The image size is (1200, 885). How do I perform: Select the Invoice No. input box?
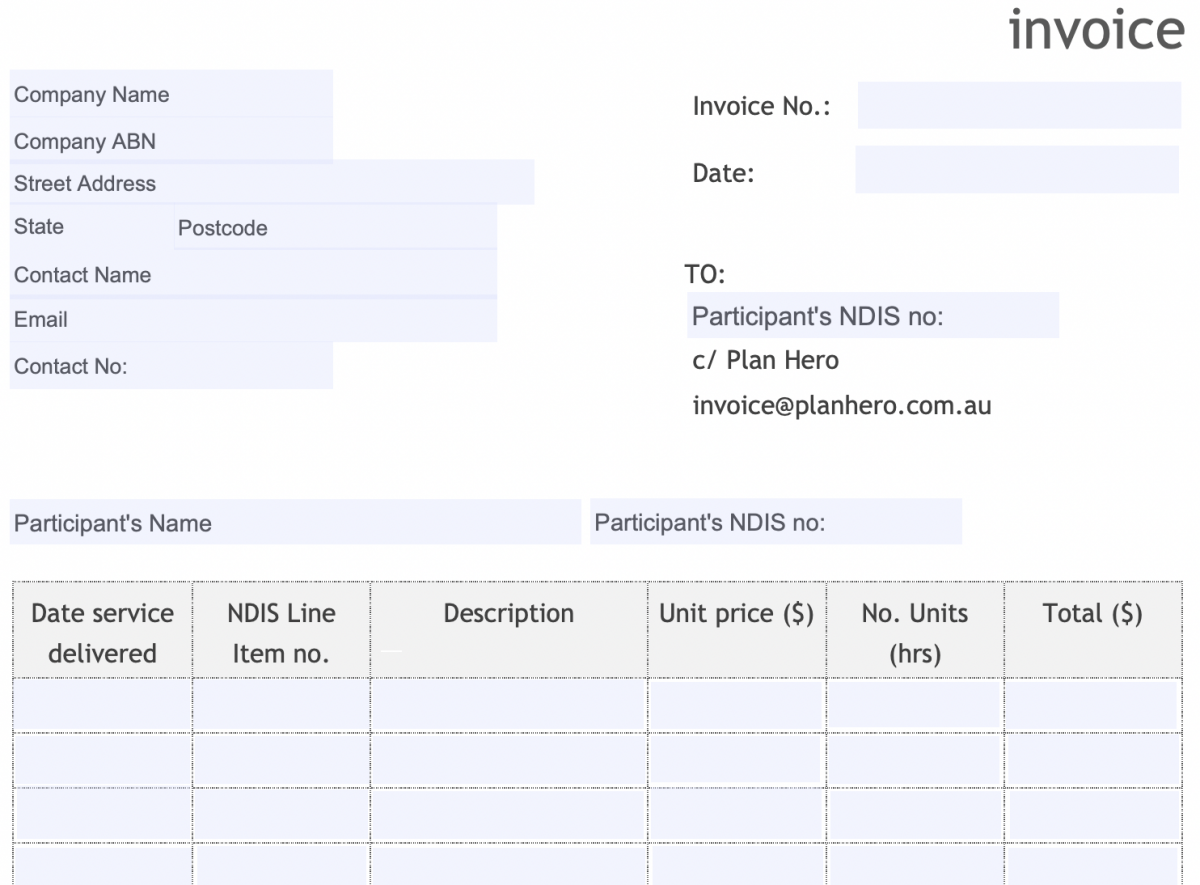click(x=1018, y=106)
